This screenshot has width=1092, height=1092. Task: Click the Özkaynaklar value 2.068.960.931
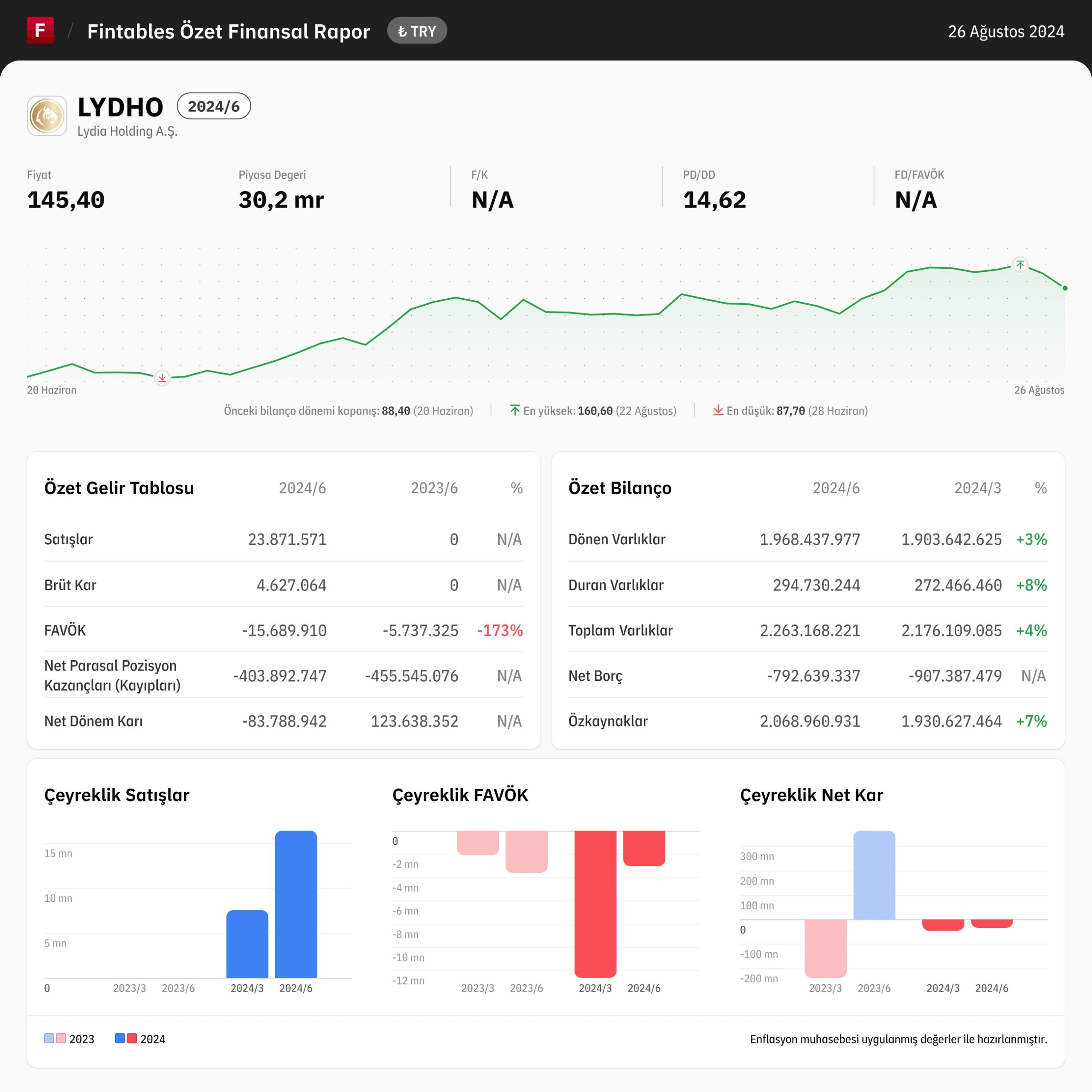810,721
